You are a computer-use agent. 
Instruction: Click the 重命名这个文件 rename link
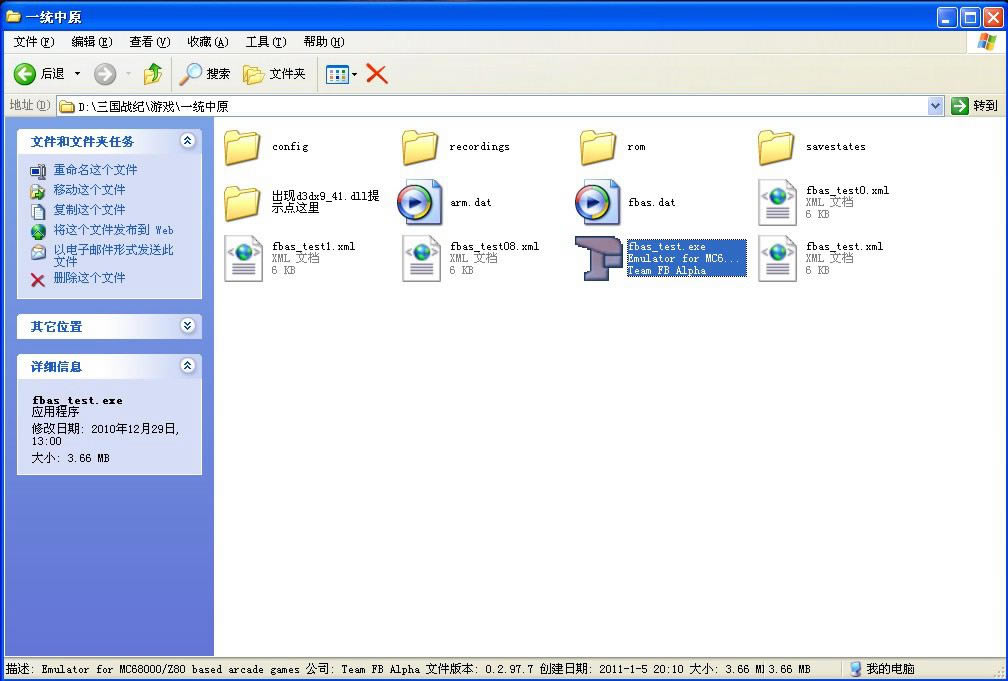coord(95,170)
